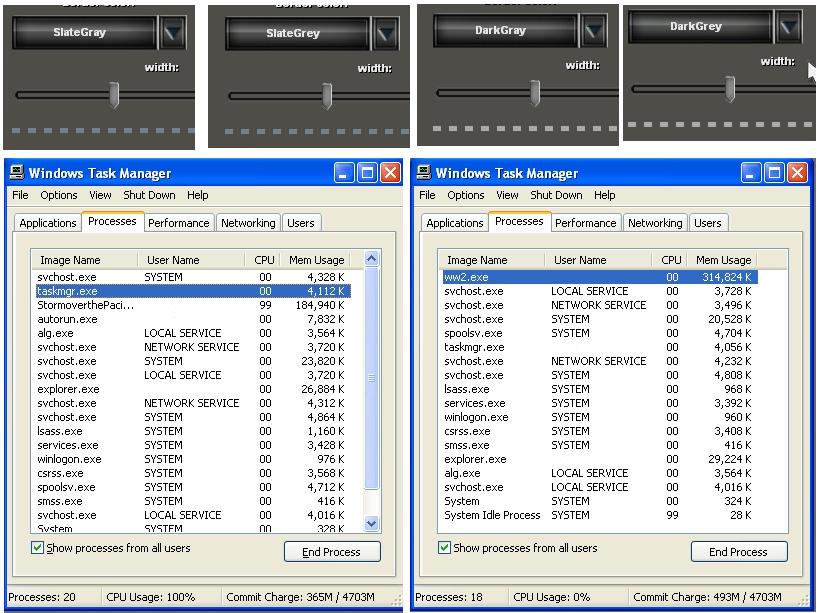
Task: Open View menu in left Task Manager
Action: pyautogui.click(x=100, y=195)
